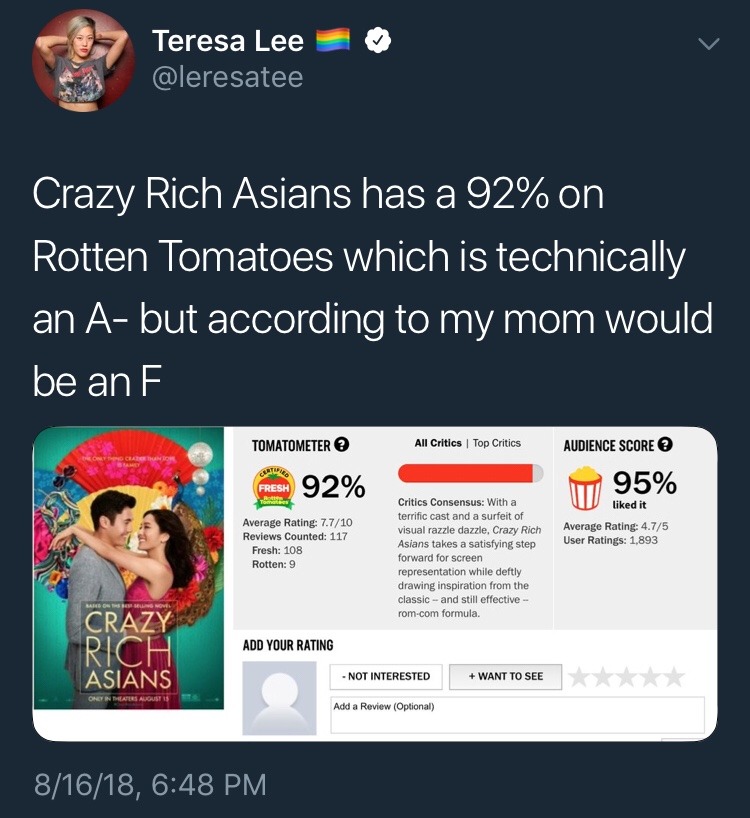Click the rainbow flag emoji

pyautogui.click(x=333, y=40)
